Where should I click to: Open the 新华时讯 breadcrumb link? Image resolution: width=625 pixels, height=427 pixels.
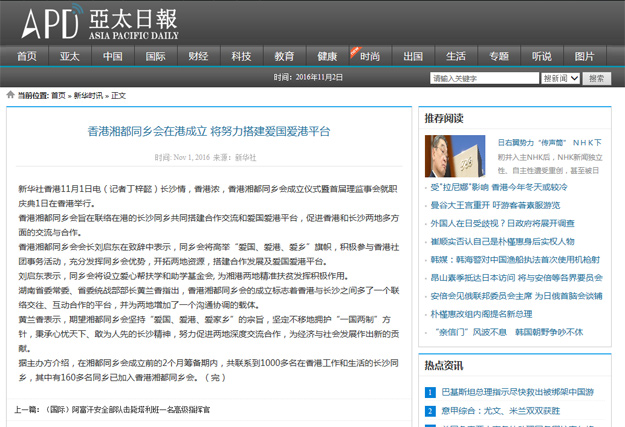pos(88,95)
